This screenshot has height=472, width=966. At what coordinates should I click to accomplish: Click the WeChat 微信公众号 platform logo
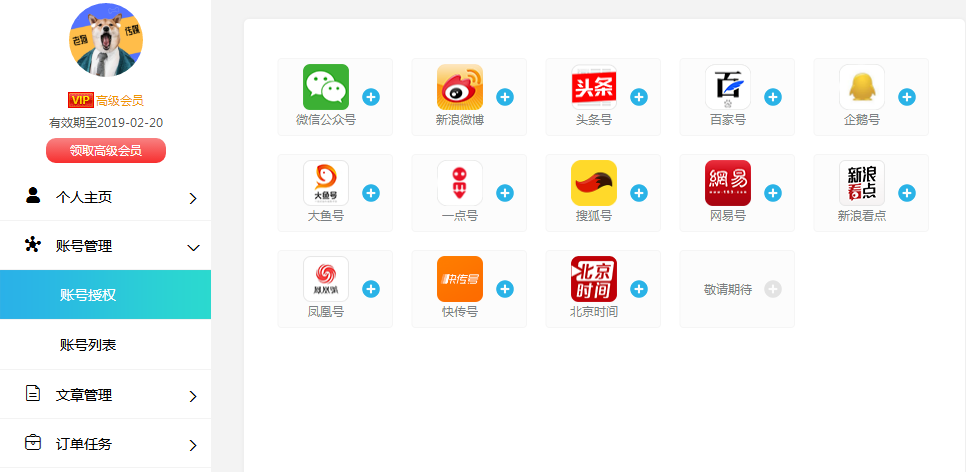pos(326,87)
